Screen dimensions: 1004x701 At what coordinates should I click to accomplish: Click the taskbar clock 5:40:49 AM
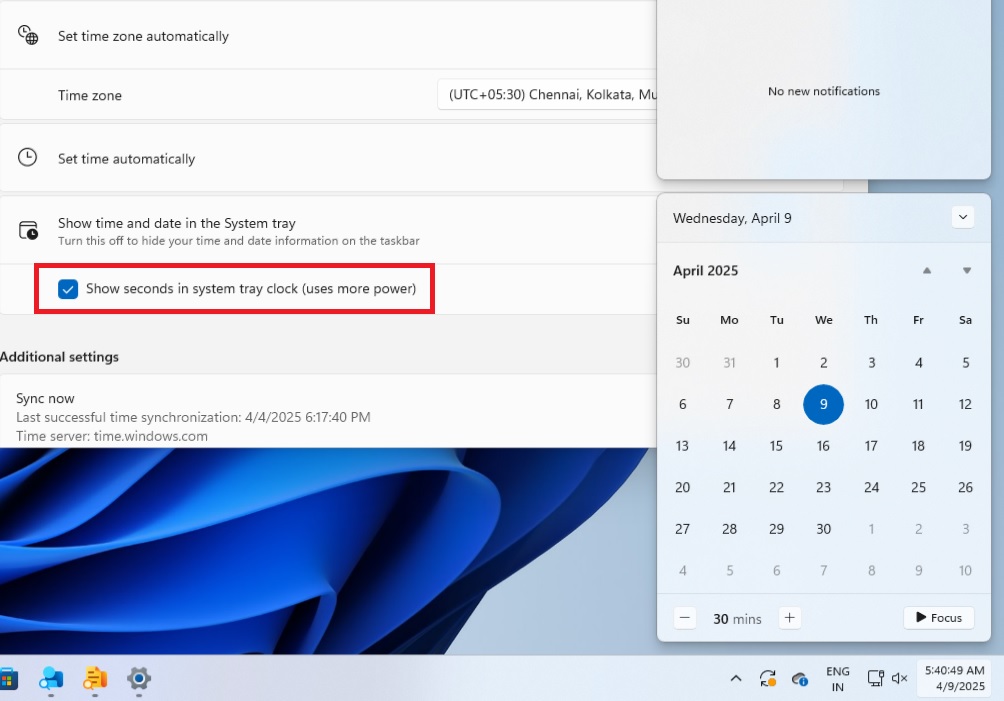[954, 679]
